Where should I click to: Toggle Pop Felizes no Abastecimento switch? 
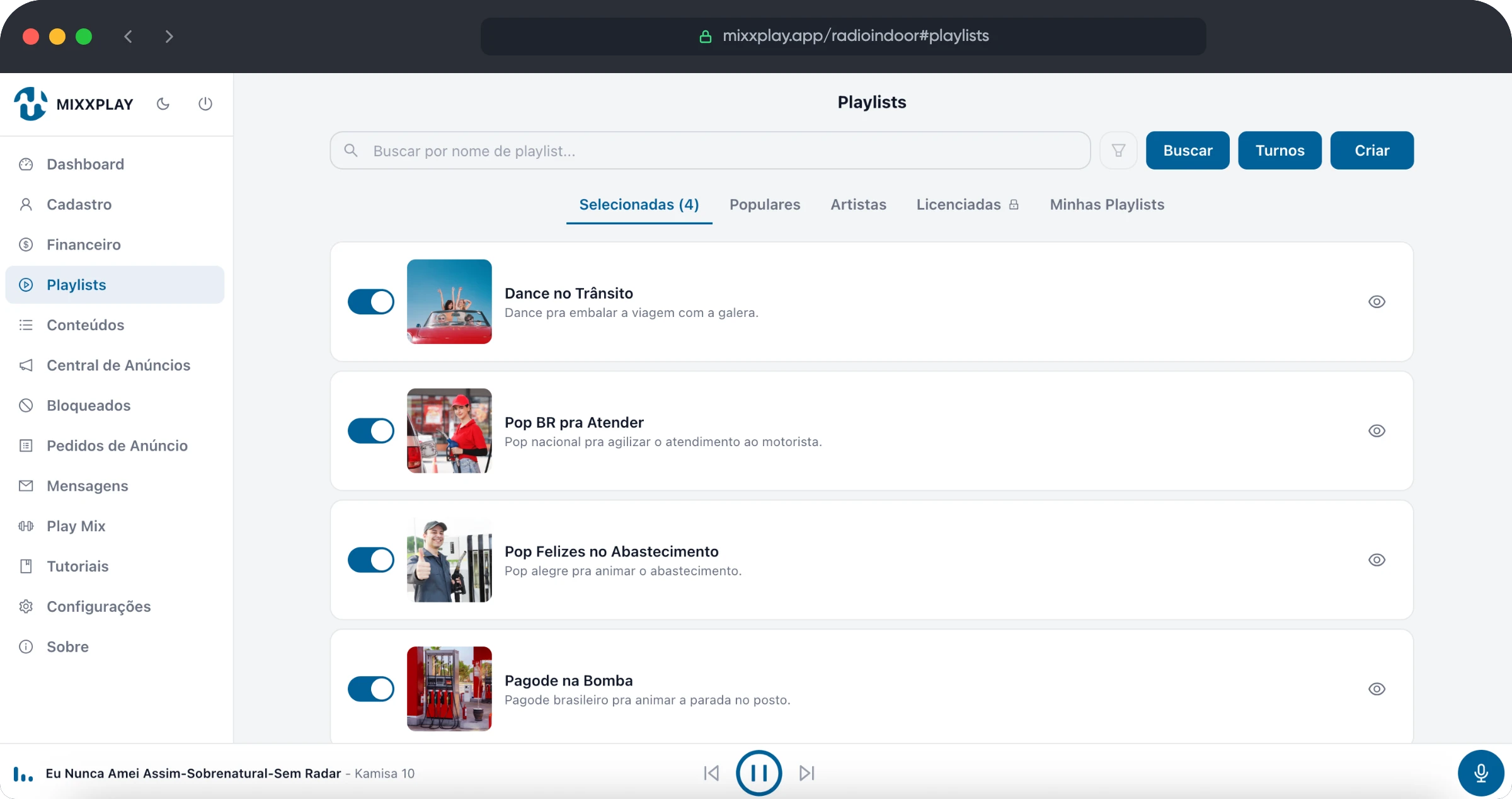pyautogui.click(x=371, y=560)
